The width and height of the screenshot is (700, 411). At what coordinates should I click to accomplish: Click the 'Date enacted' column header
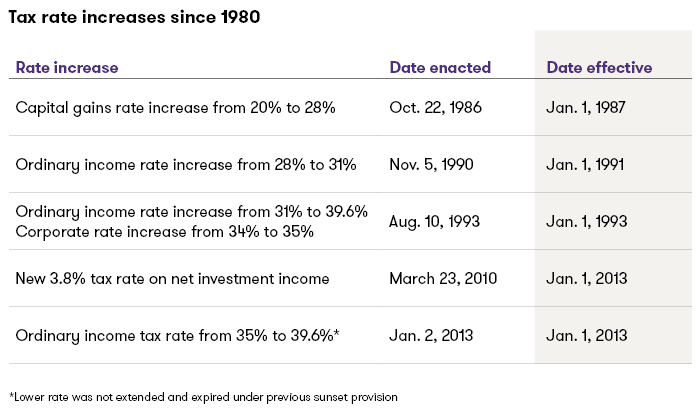pyautogui.click(x=440, y=68)
